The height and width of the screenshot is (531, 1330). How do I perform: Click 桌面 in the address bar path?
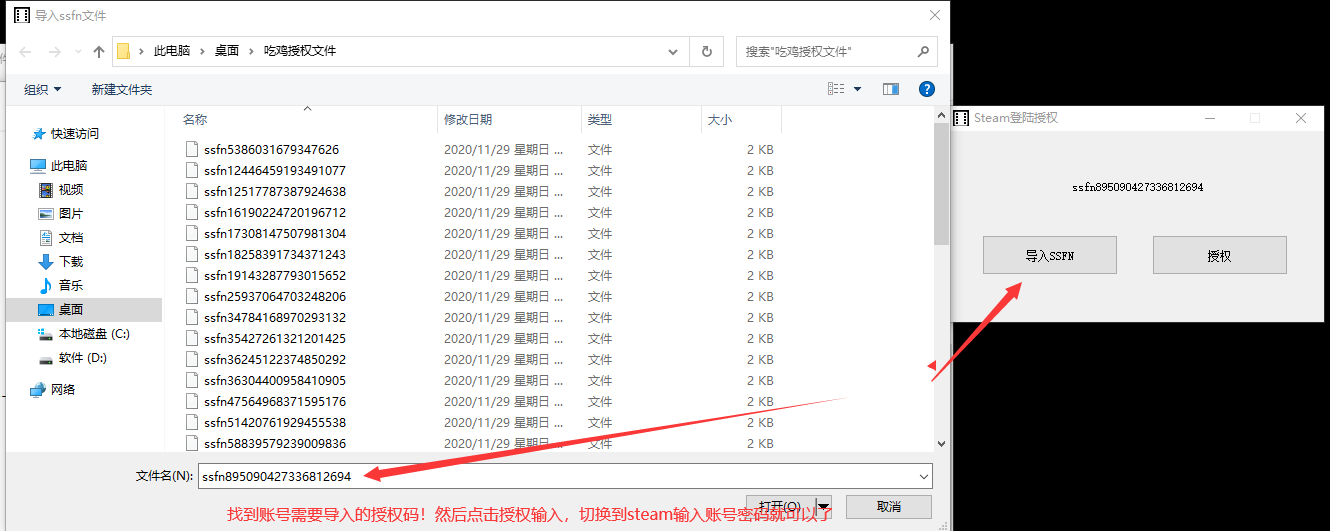coord(227,51)
